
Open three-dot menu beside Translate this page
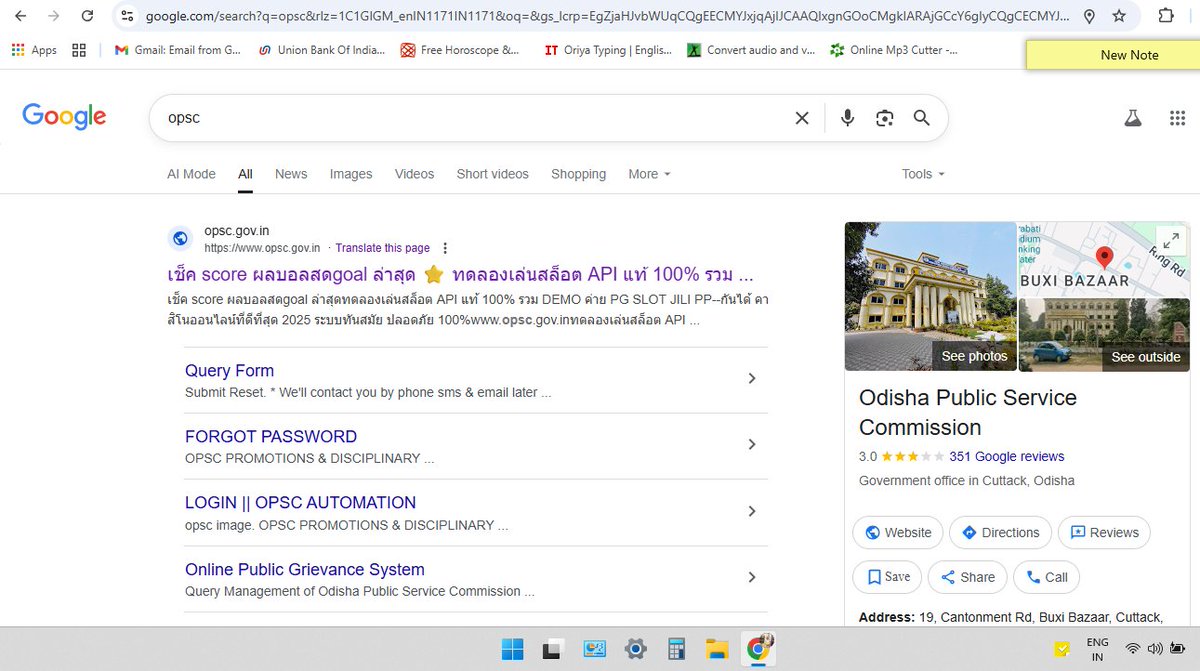point(445,248)
